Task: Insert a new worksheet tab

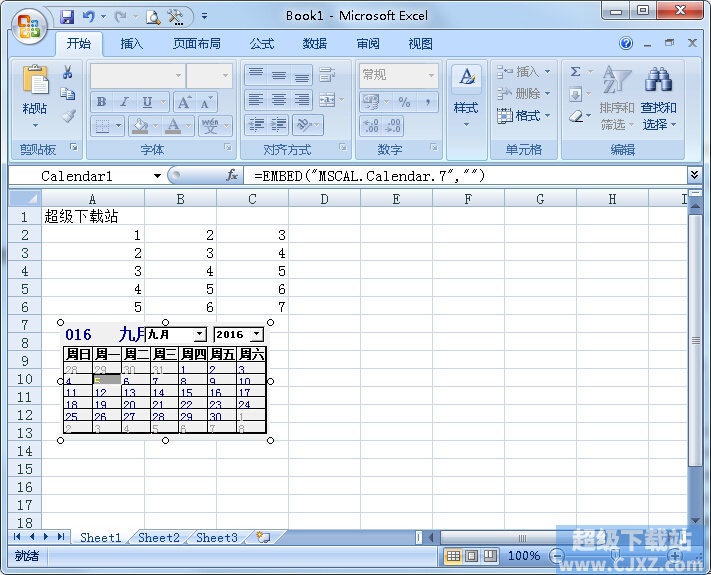Action: click(x=263, y=538)
